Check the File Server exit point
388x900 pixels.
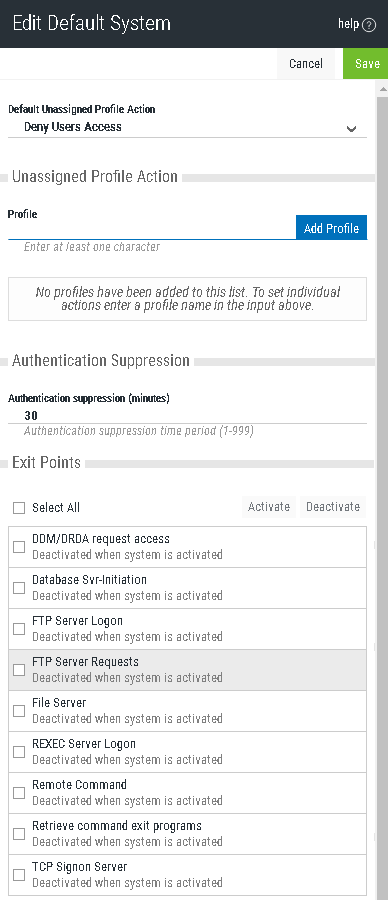19,711
